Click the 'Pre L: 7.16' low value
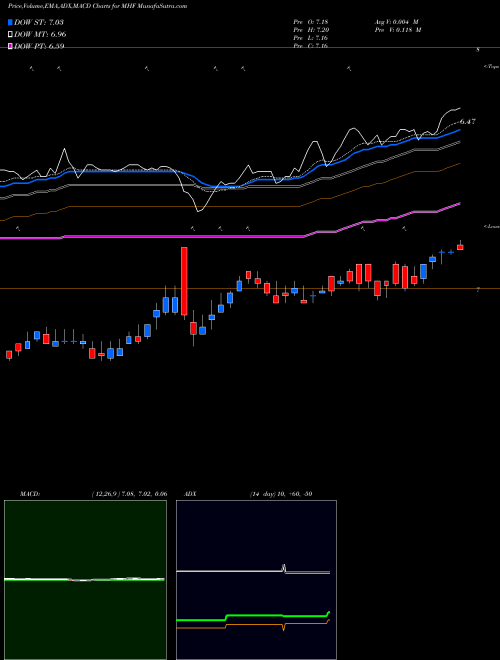 pos(311,38)
